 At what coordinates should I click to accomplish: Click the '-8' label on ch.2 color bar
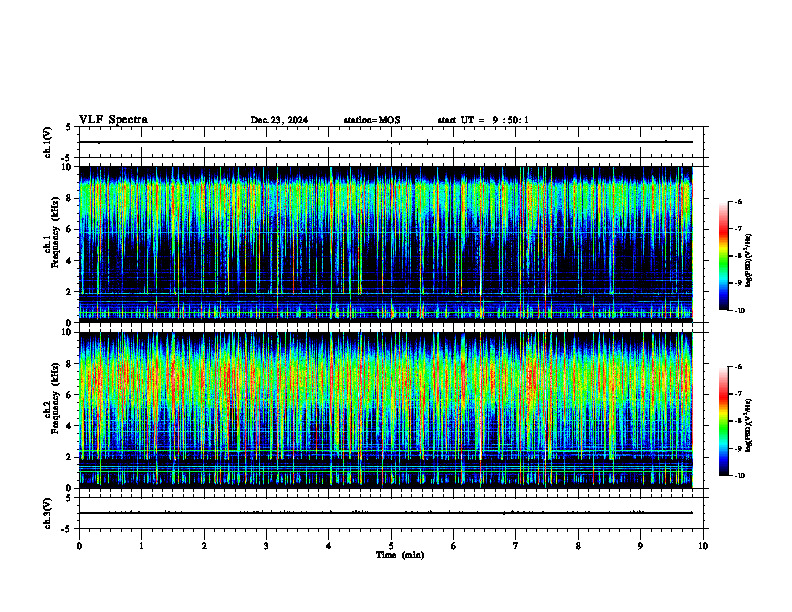[x=738, y=421]
